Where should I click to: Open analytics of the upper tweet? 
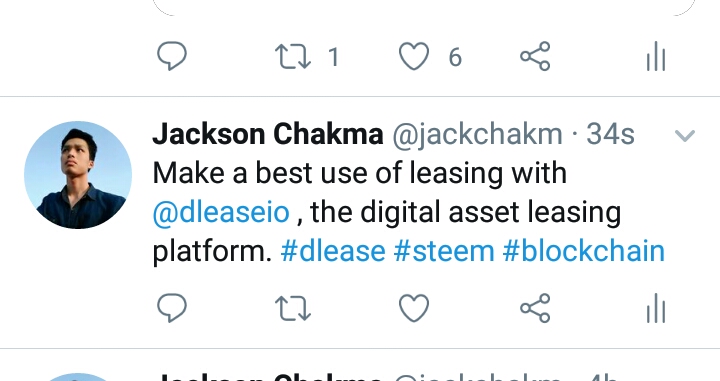(x=656, y=56)
